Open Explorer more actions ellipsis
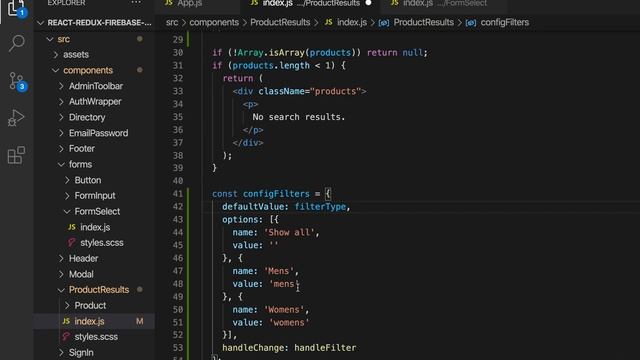Screen dimensions: 640x360 point(136,3)
